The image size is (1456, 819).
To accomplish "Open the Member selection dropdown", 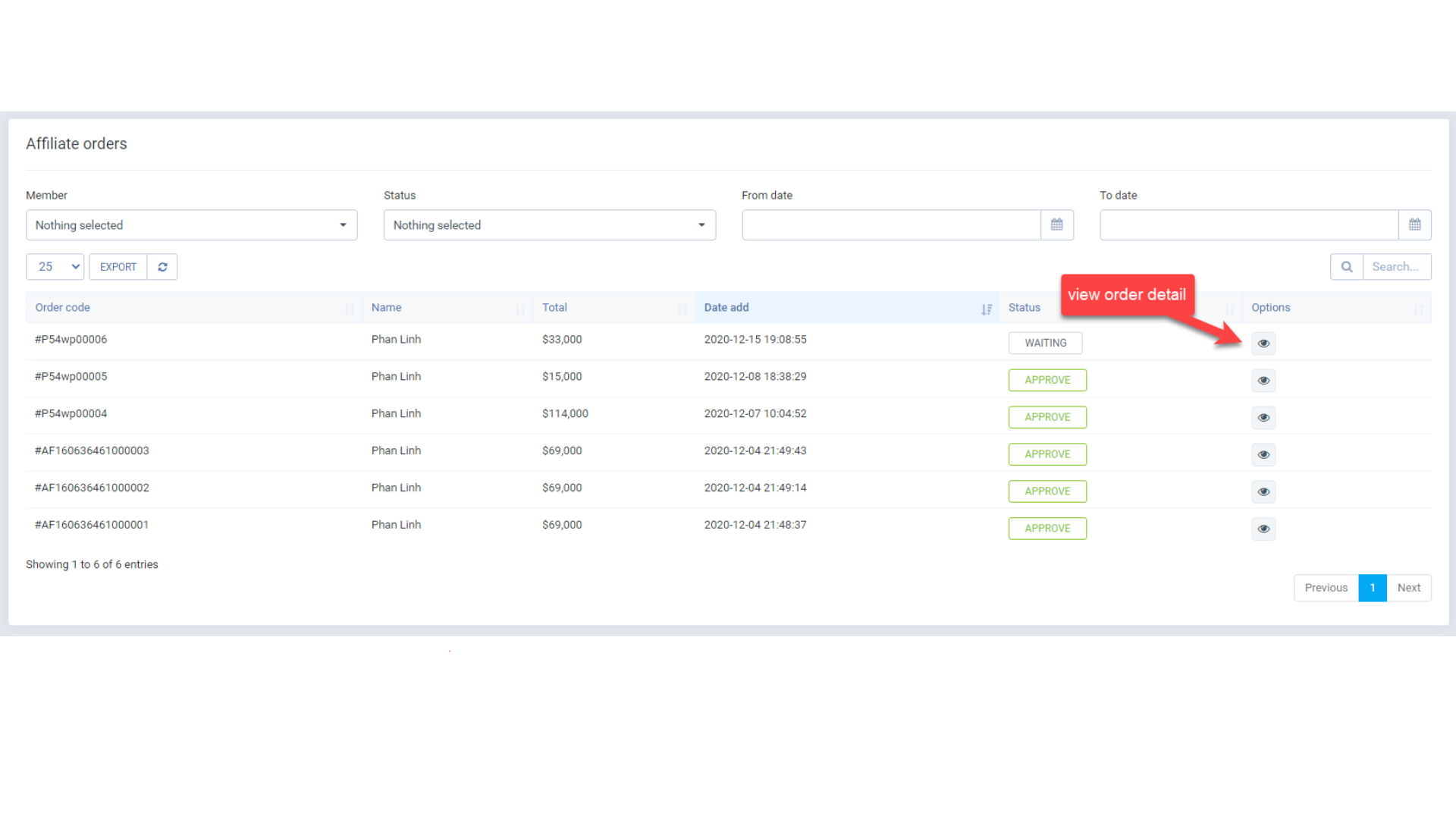I will coord(191,224).
